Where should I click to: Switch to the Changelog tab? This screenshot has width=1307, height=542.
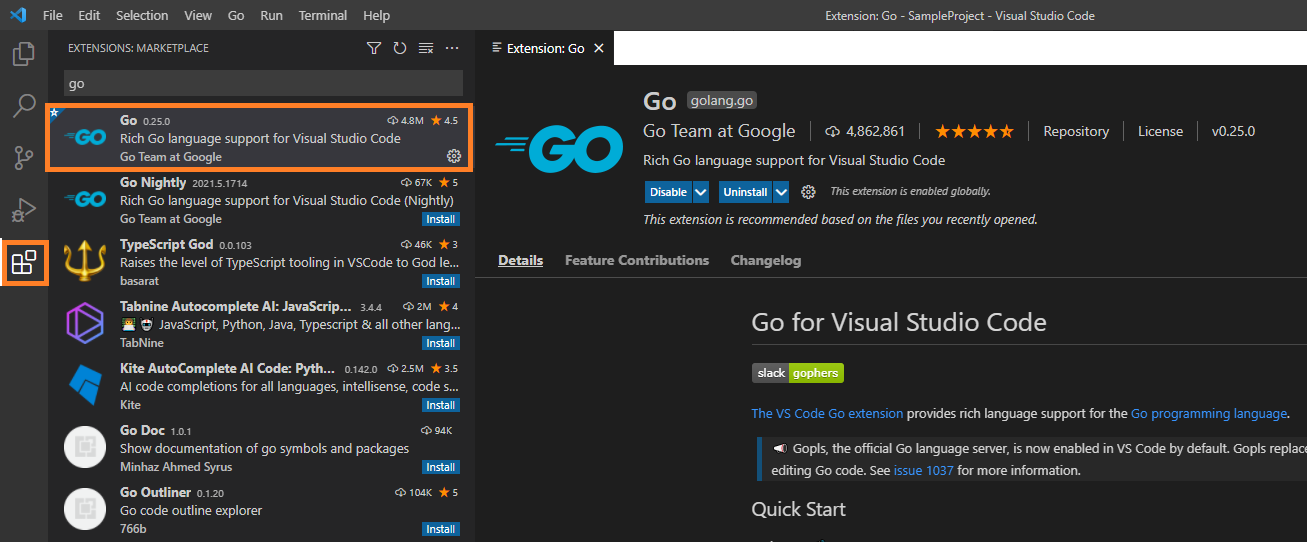pyautogui.click(x=766, y=260)
